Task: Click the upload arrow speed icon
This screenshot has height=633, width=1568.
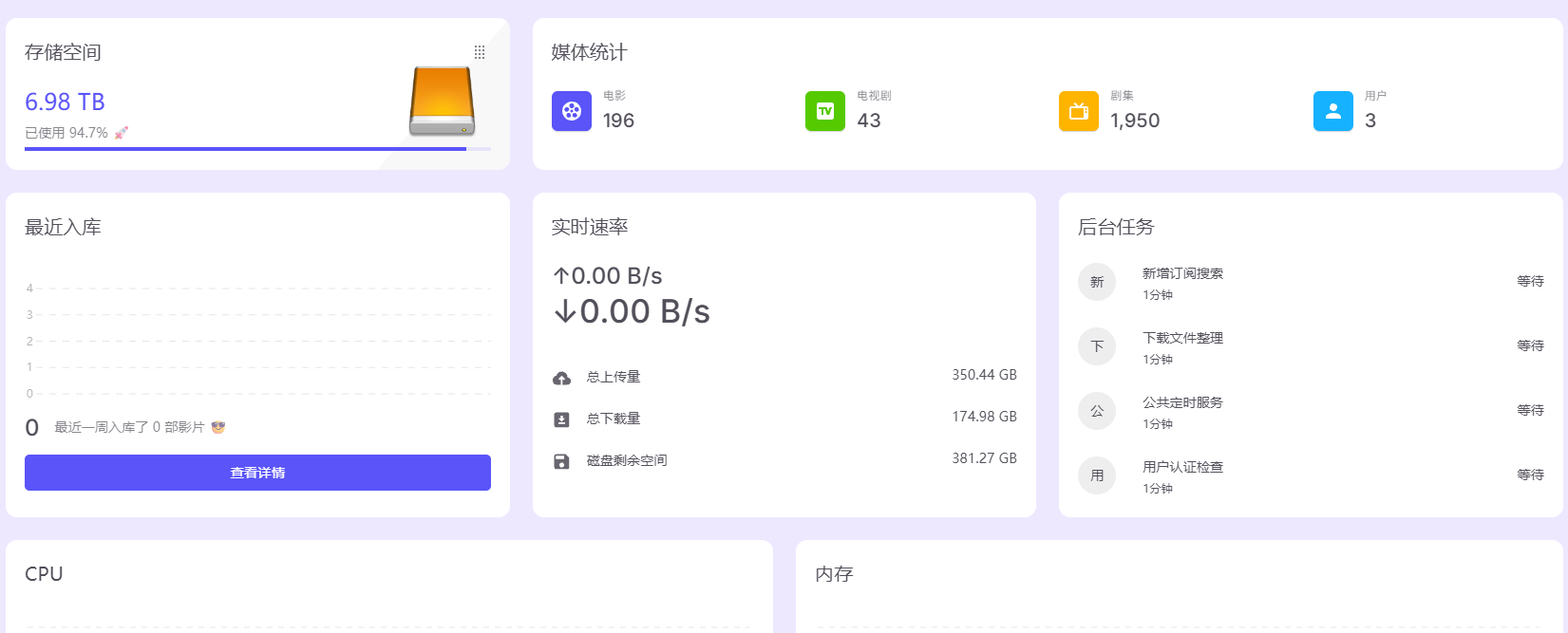Action: (x=561, y=276)
